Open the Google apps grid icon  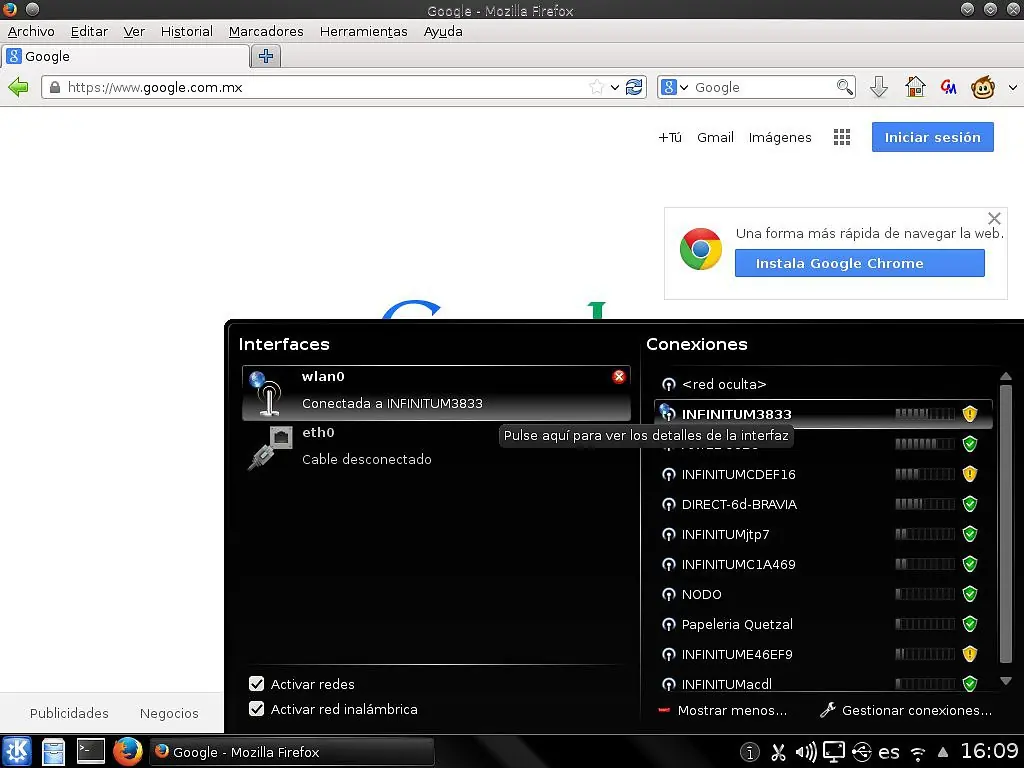pos(842,137)
